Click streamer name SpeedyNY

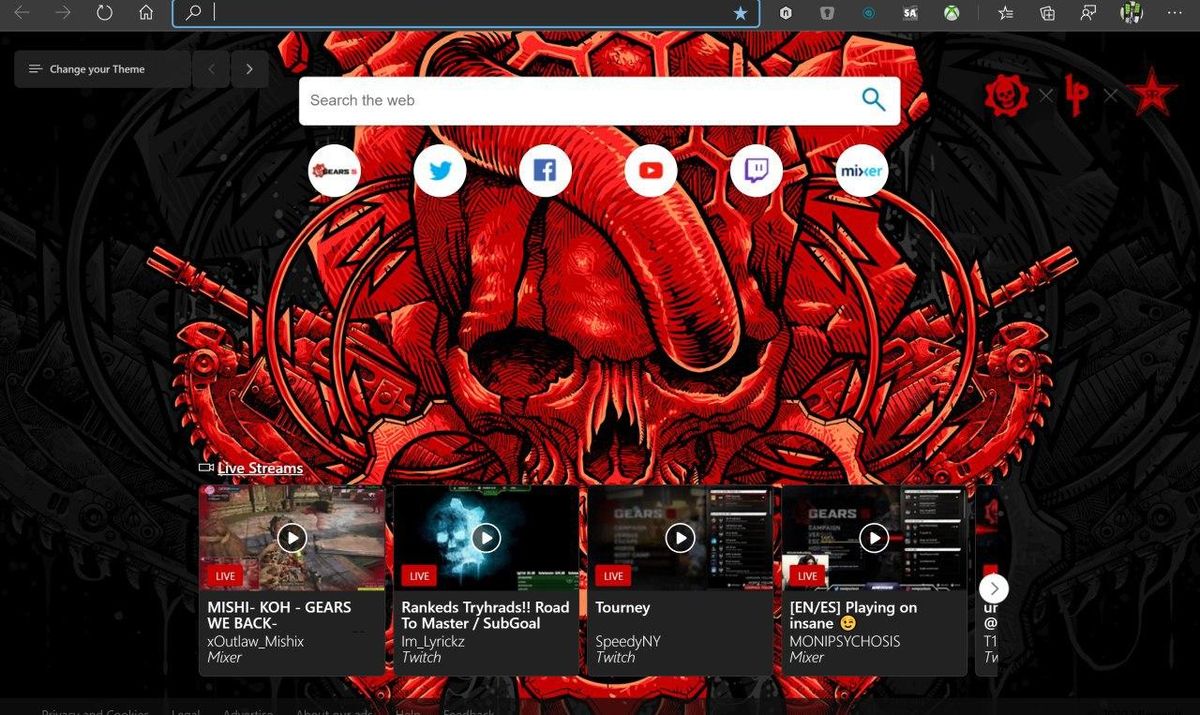[x=628, y=641]
